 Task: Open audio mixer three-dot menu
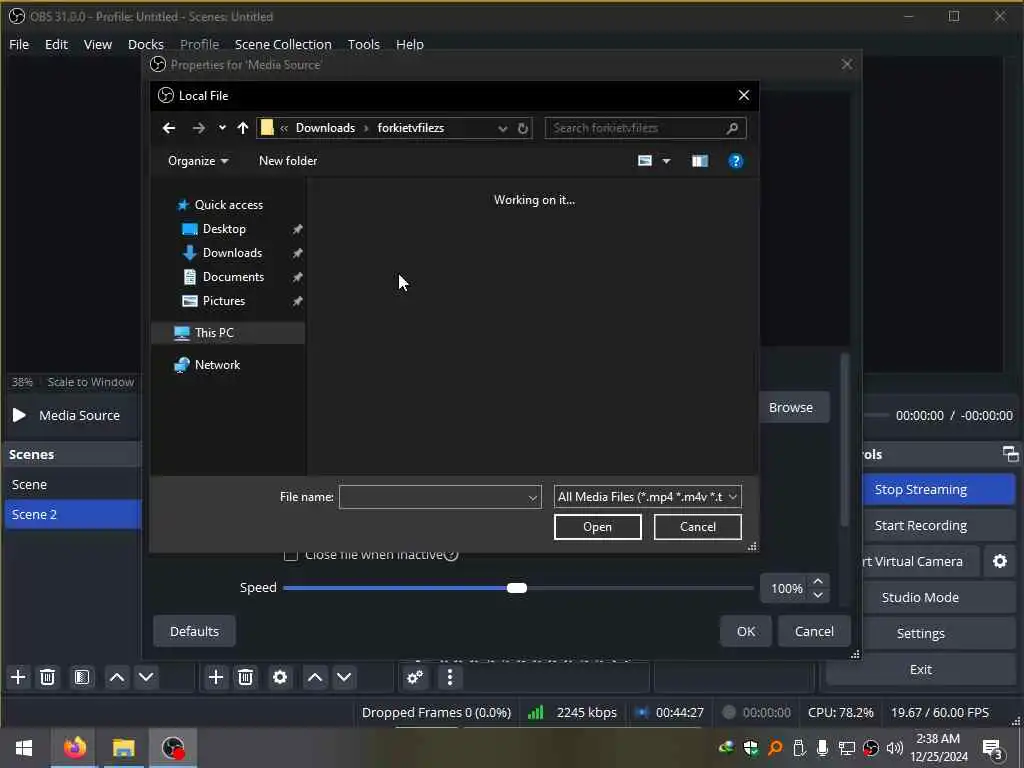point(450,677)
